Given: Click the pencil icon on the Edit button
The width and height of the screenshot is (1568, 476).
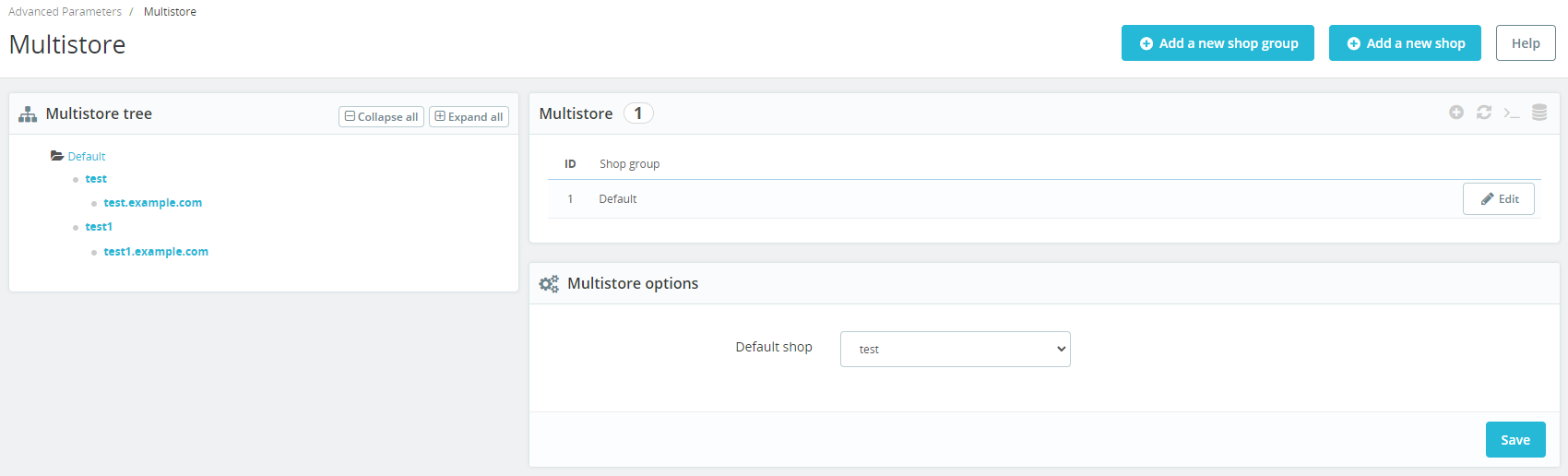Looking at the screenshot, I should click(1487, 199).
